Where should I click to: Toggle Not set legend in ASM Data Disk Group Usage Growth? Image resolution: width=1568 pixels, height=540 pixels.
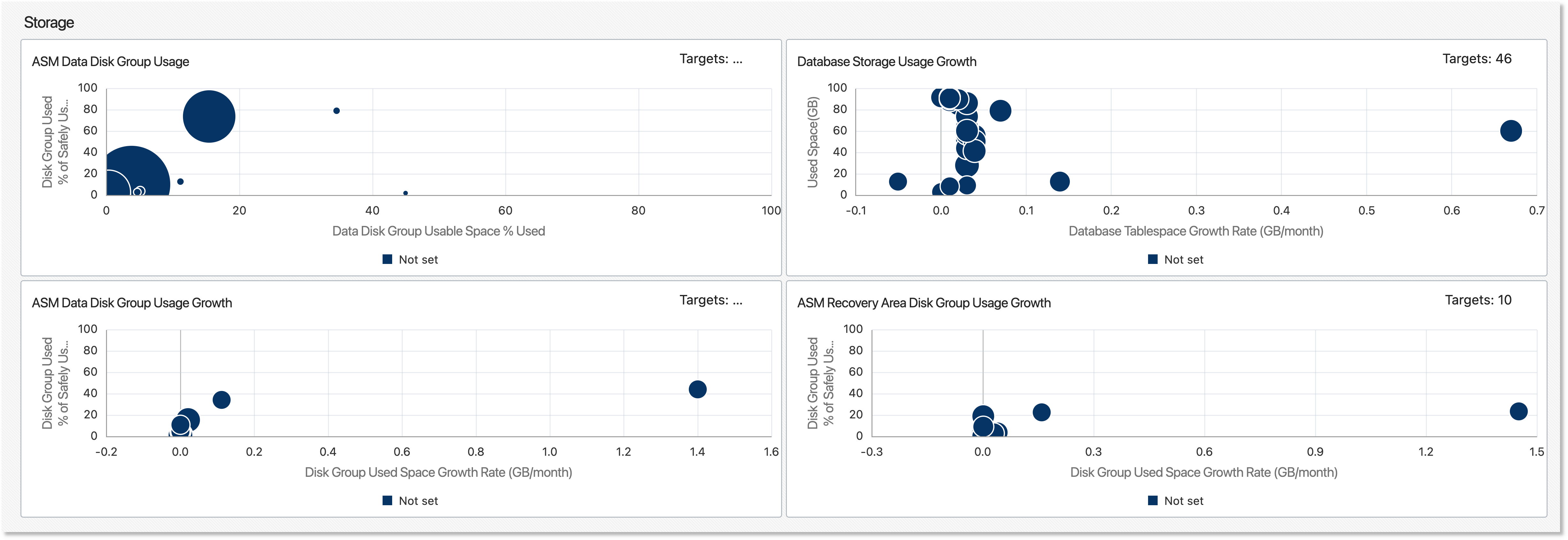410,500
